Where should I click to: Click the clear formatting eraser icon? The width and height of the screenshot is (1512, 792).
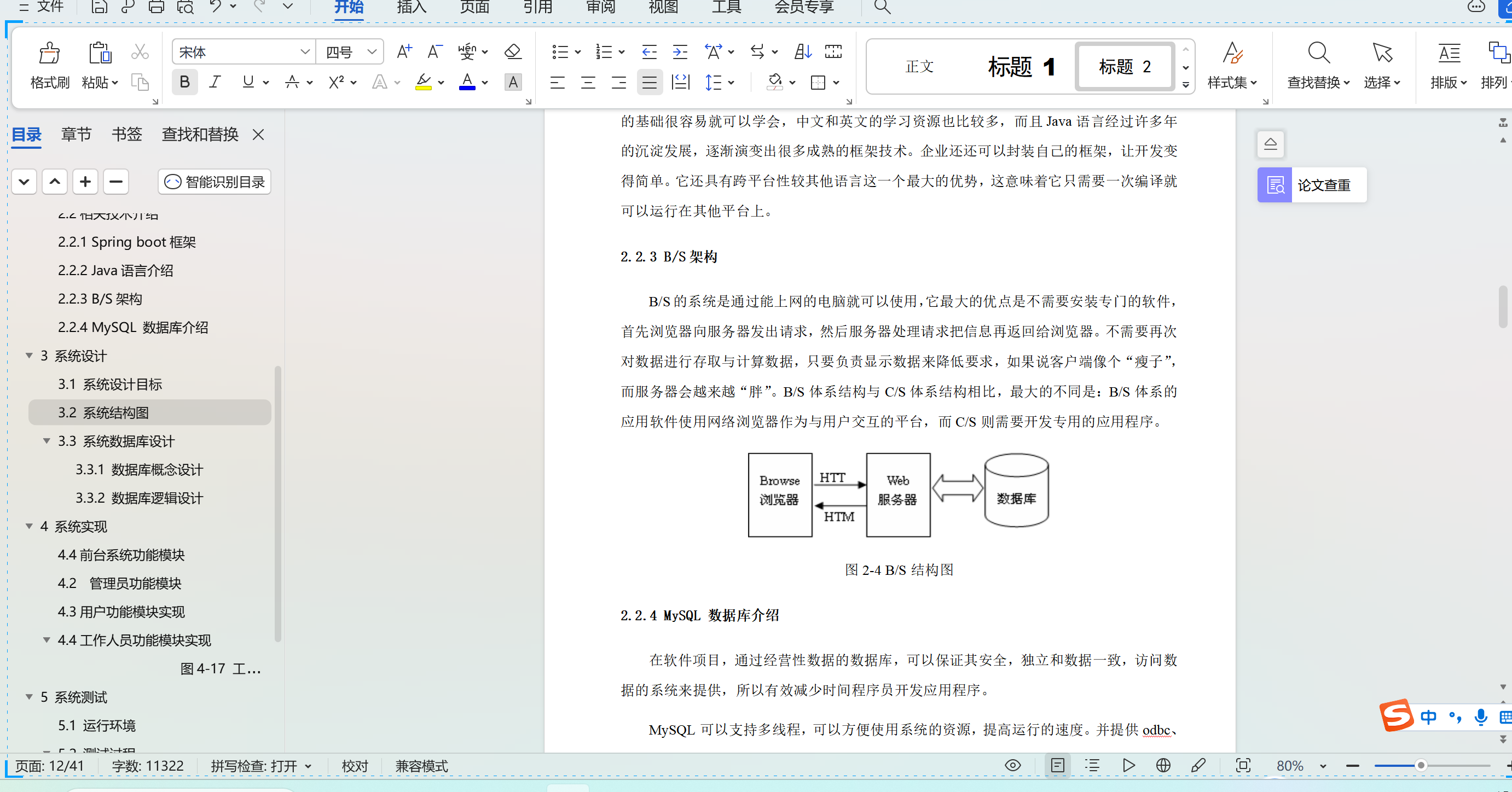click(512, 51)
